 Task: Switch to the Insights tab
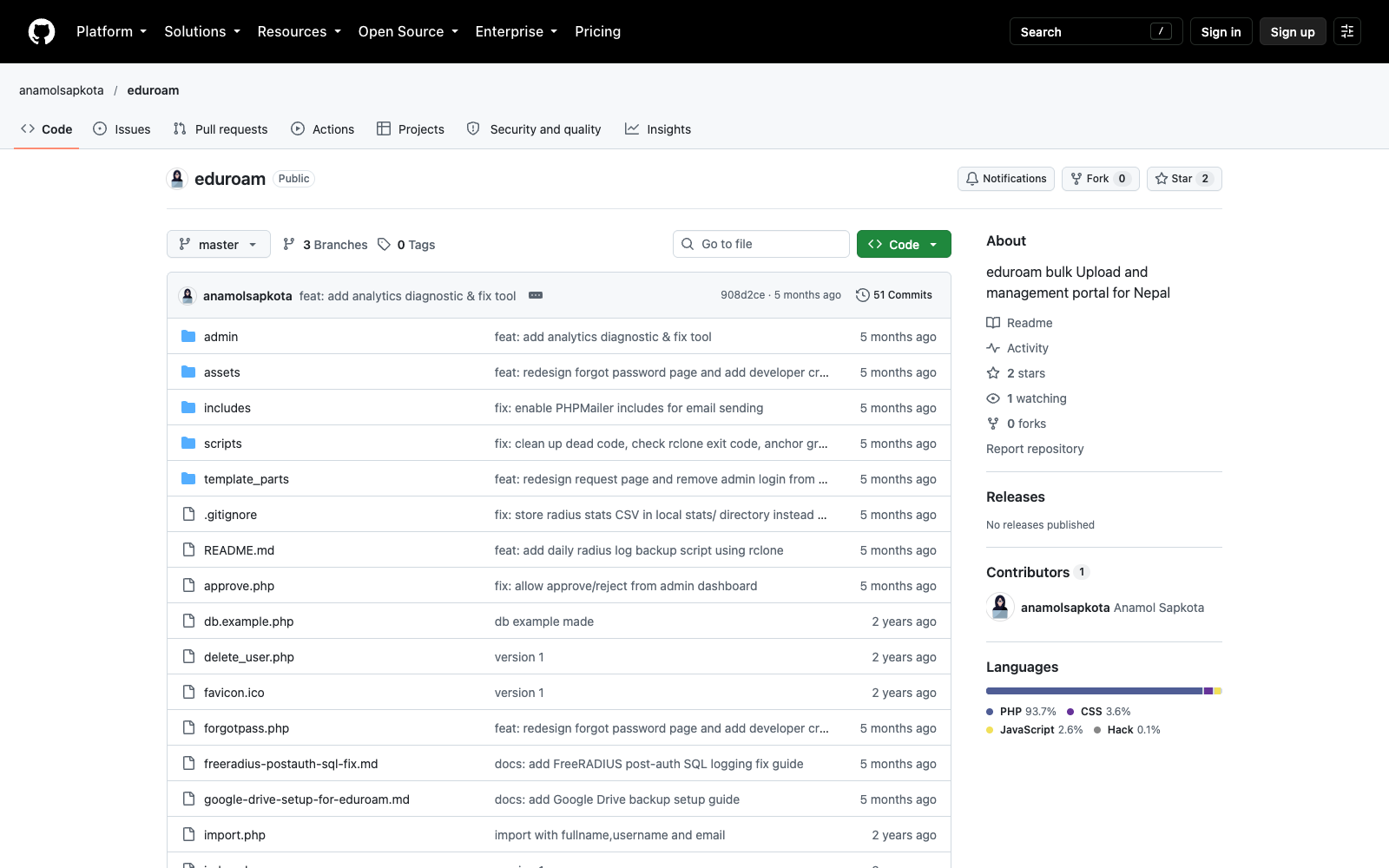click(x=658, y=129)
